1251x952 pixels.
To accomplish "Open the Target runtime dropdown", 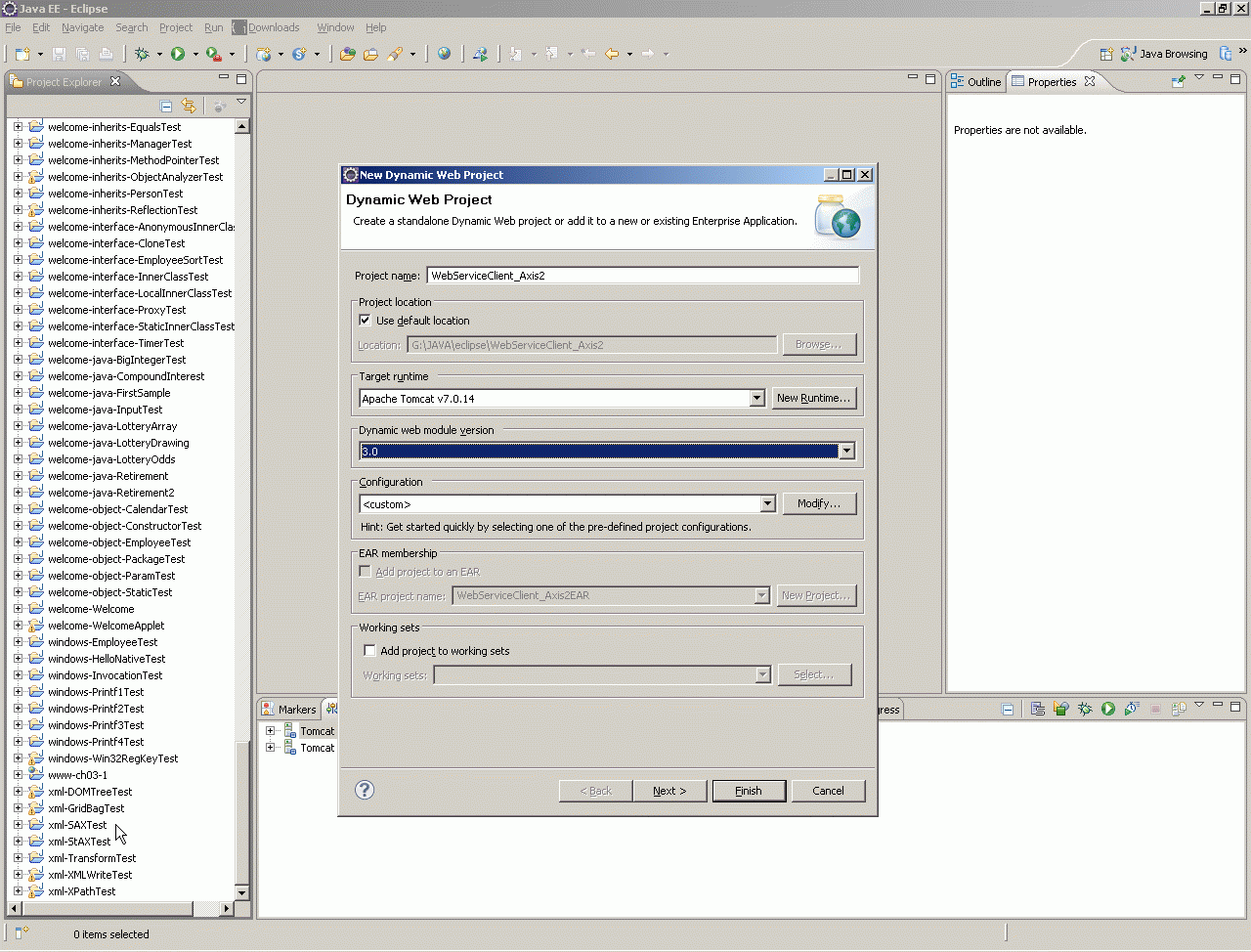I will pos(756,399).
